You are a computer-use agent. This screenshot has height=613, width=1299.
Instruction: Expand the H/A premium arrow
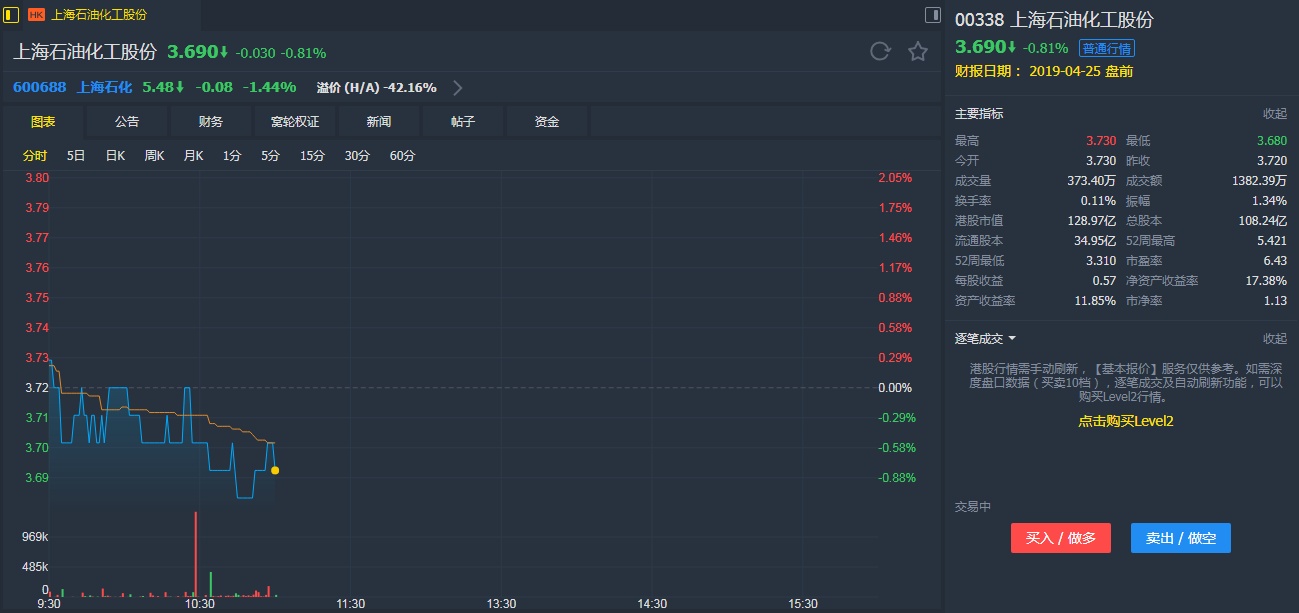tap(458, 88)
